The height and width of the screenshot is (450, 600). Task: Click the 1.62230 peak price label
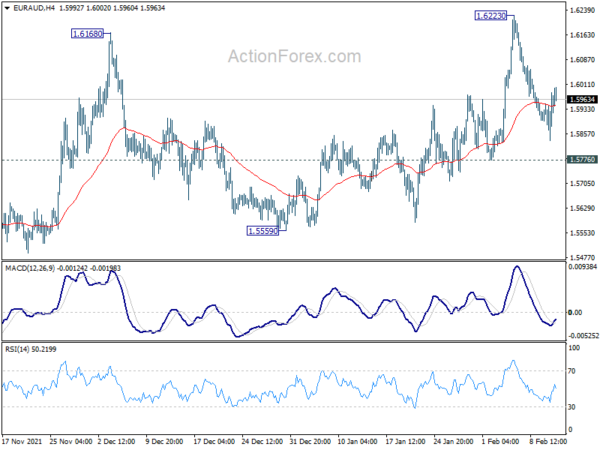pyautogui.click(x=491, y=16)
